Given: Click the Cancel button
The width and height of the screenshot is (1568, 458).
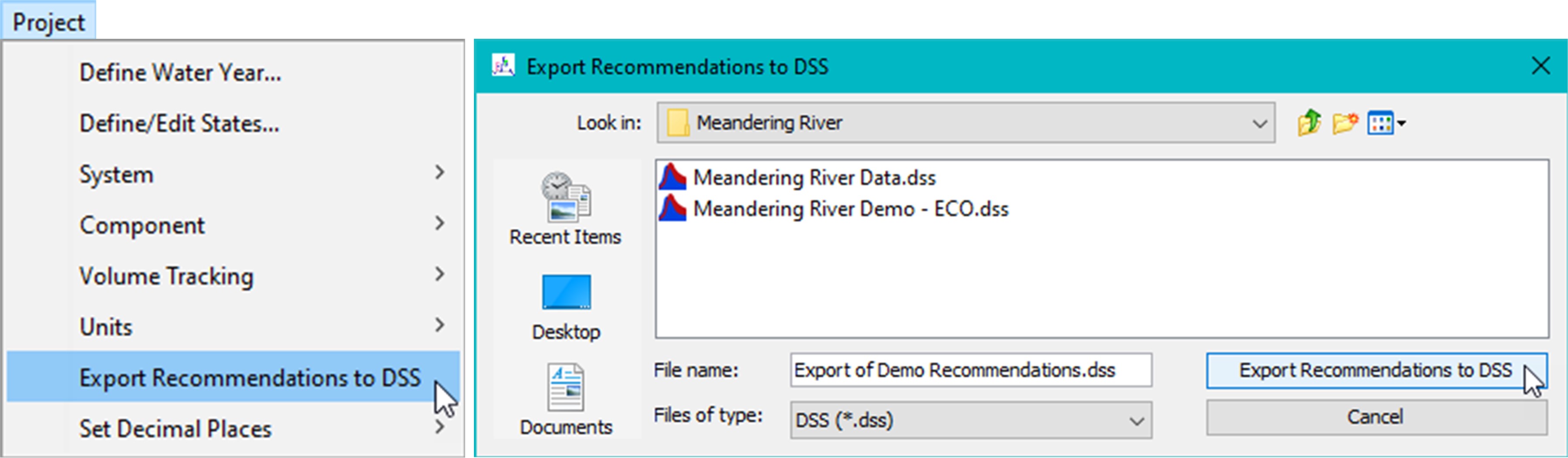Looking at the screenshot, I should 1376,417.
